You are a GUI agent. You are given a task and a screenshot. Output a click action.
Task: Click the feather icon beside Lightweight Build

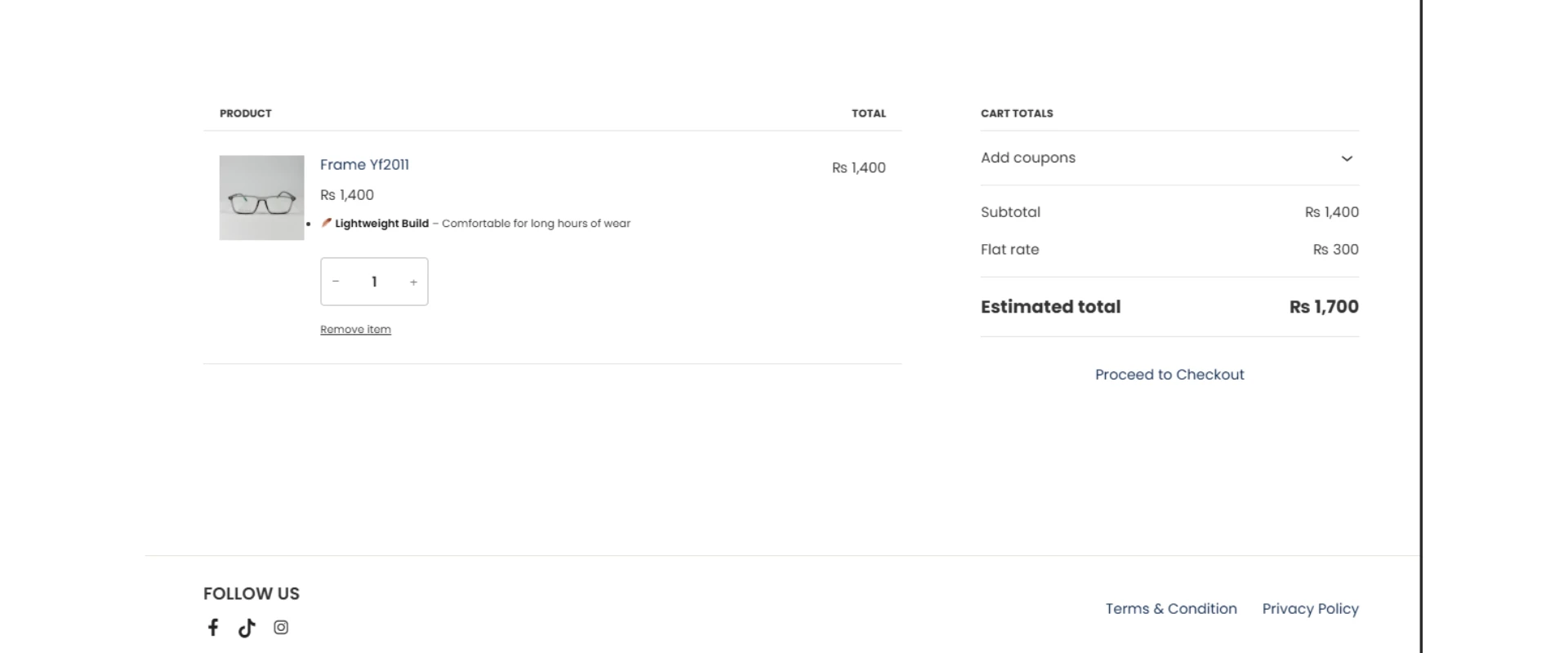point(326,223)
